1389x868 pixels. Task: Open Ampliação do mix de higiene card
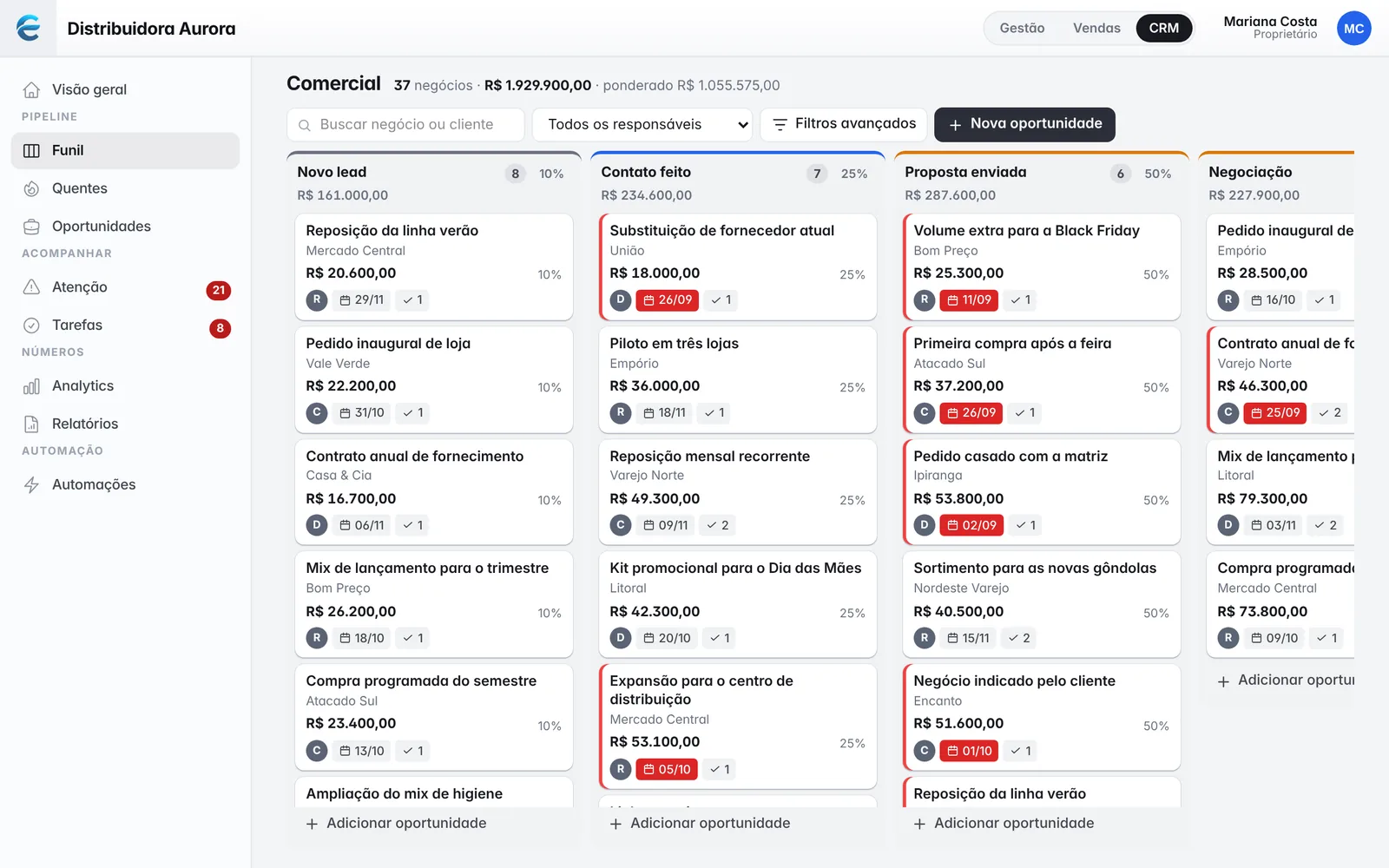point(434,793)
